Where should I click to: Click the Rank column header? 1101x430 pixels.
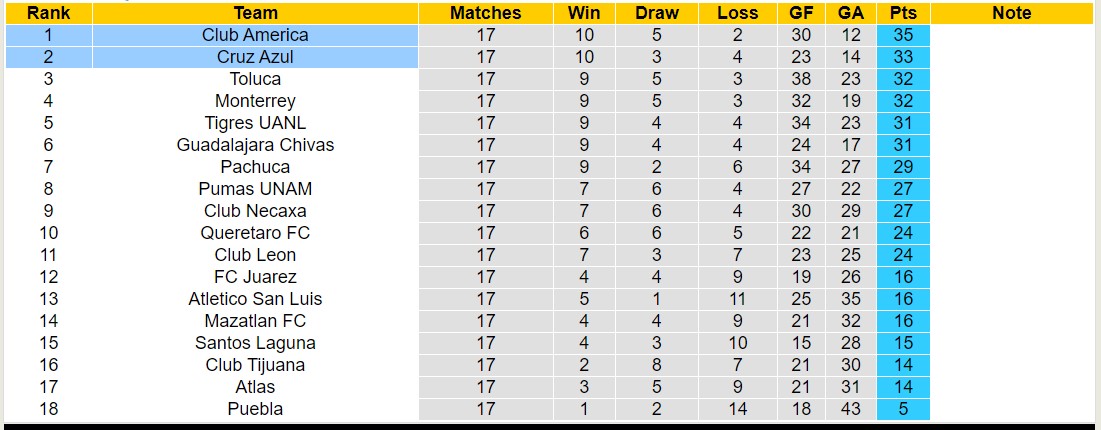pyautogui.click(x=48, y=13)
